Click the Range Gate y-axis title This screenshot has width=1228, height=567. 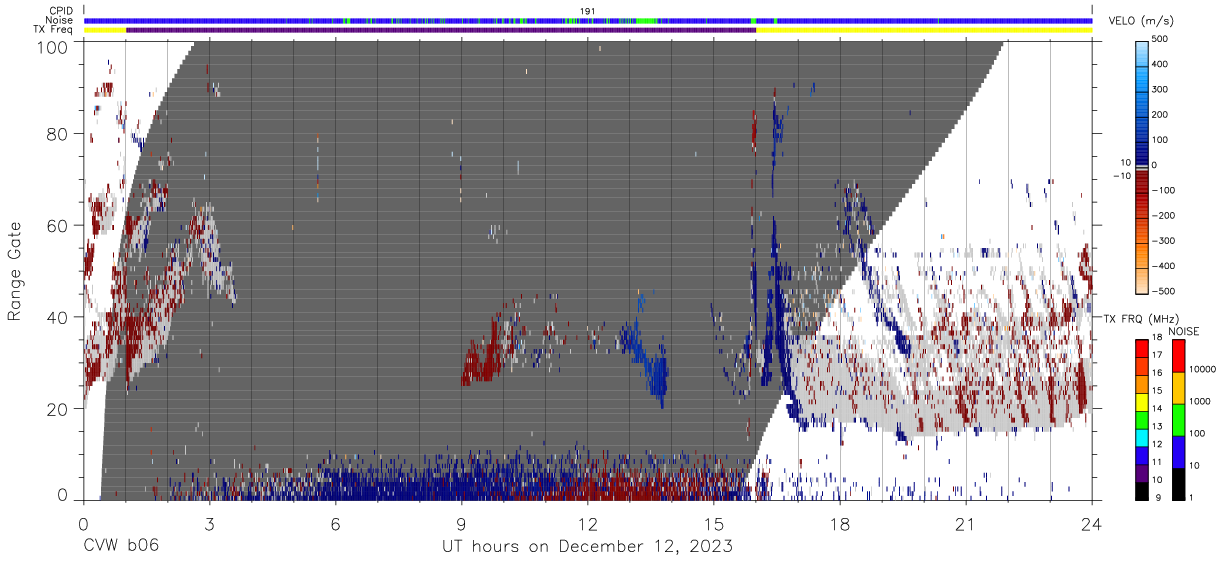point(15,270)
